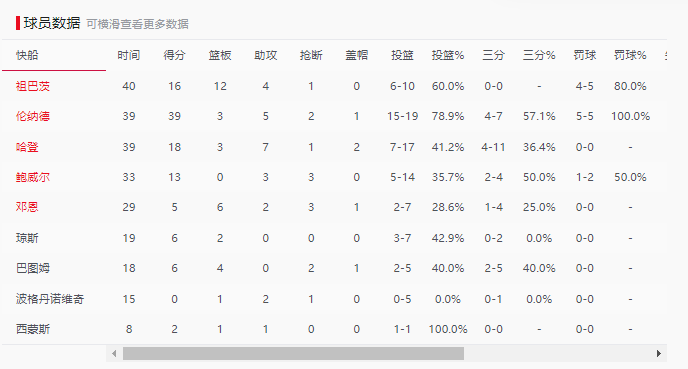Click player name 哈登
Screen dimensions: 688x369
point(27,147)
